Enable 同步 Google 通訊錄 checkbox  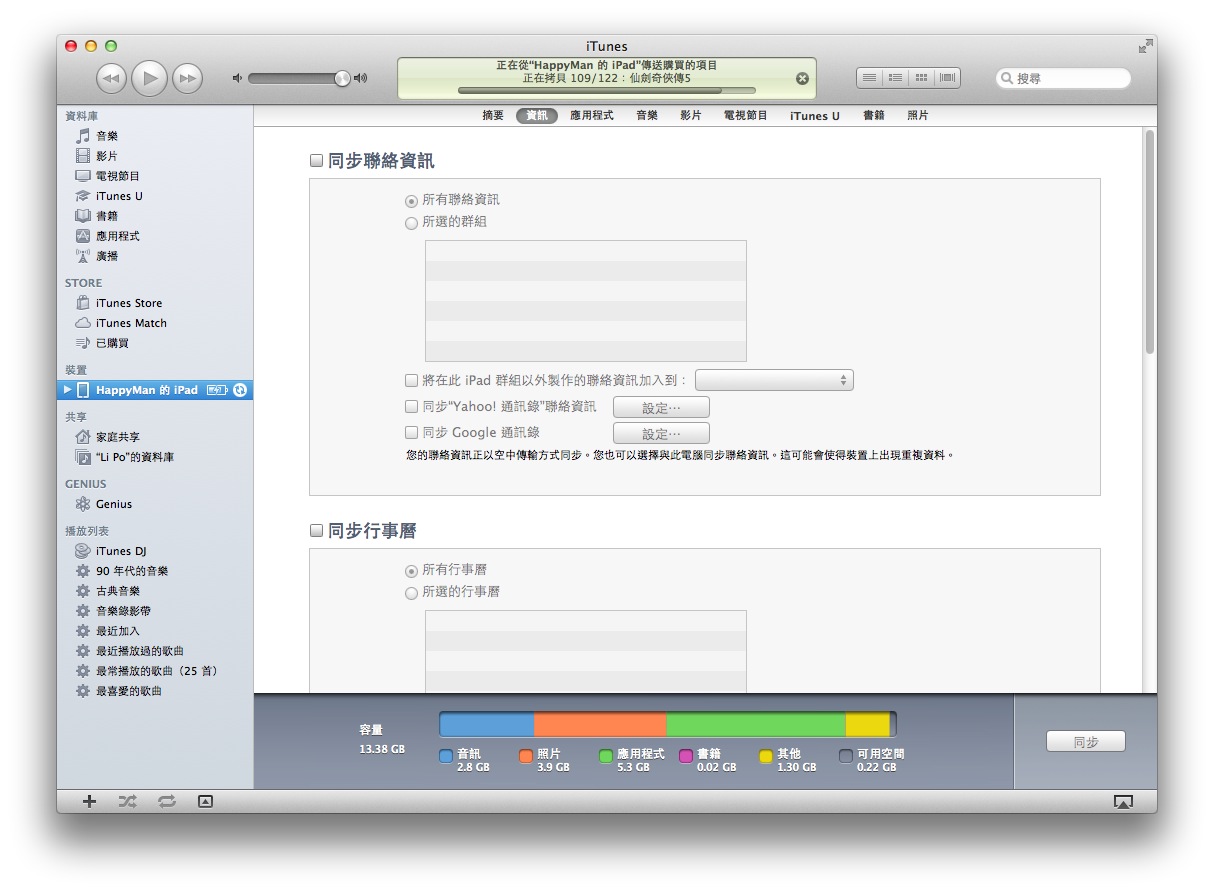pos(411,433)
